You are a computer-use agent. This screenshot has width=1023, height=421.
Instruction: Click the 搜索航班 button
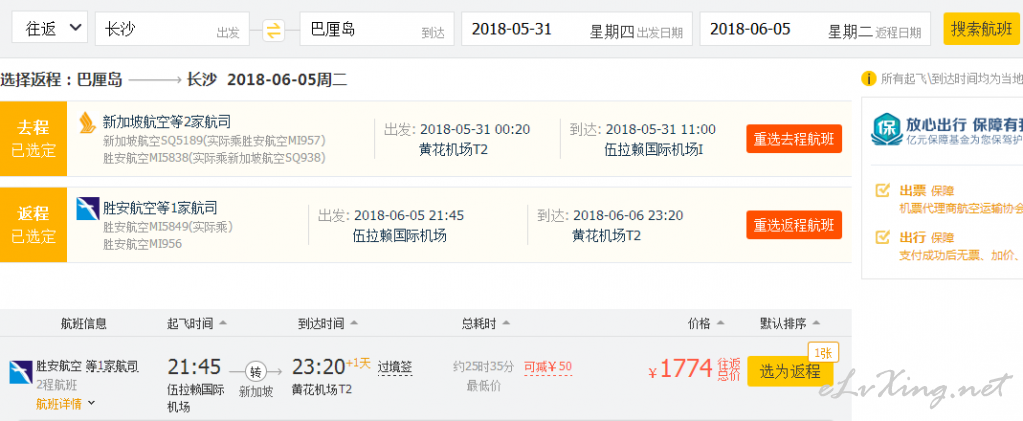pyautogui.click(x=981, y=29)
